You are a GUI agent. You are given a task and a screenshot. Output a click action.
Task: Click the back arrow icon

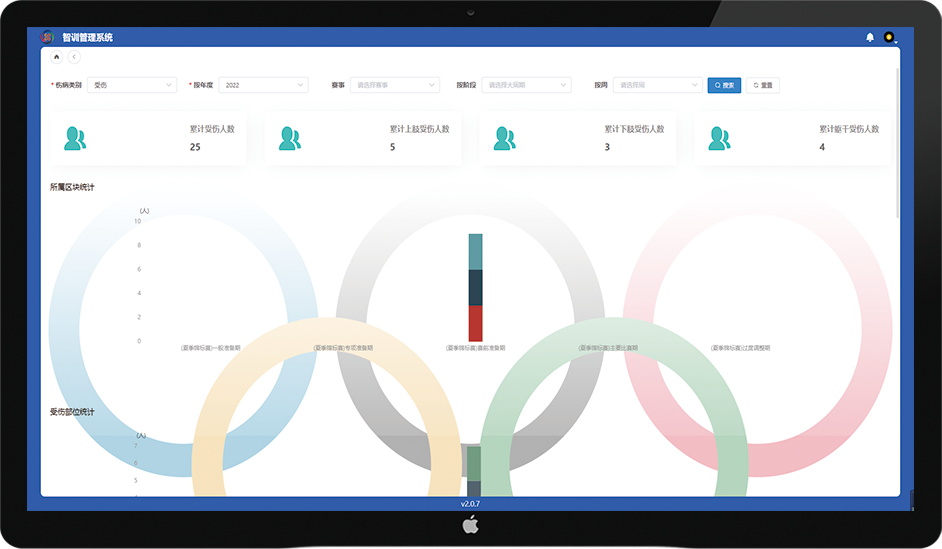coord(74,57)
